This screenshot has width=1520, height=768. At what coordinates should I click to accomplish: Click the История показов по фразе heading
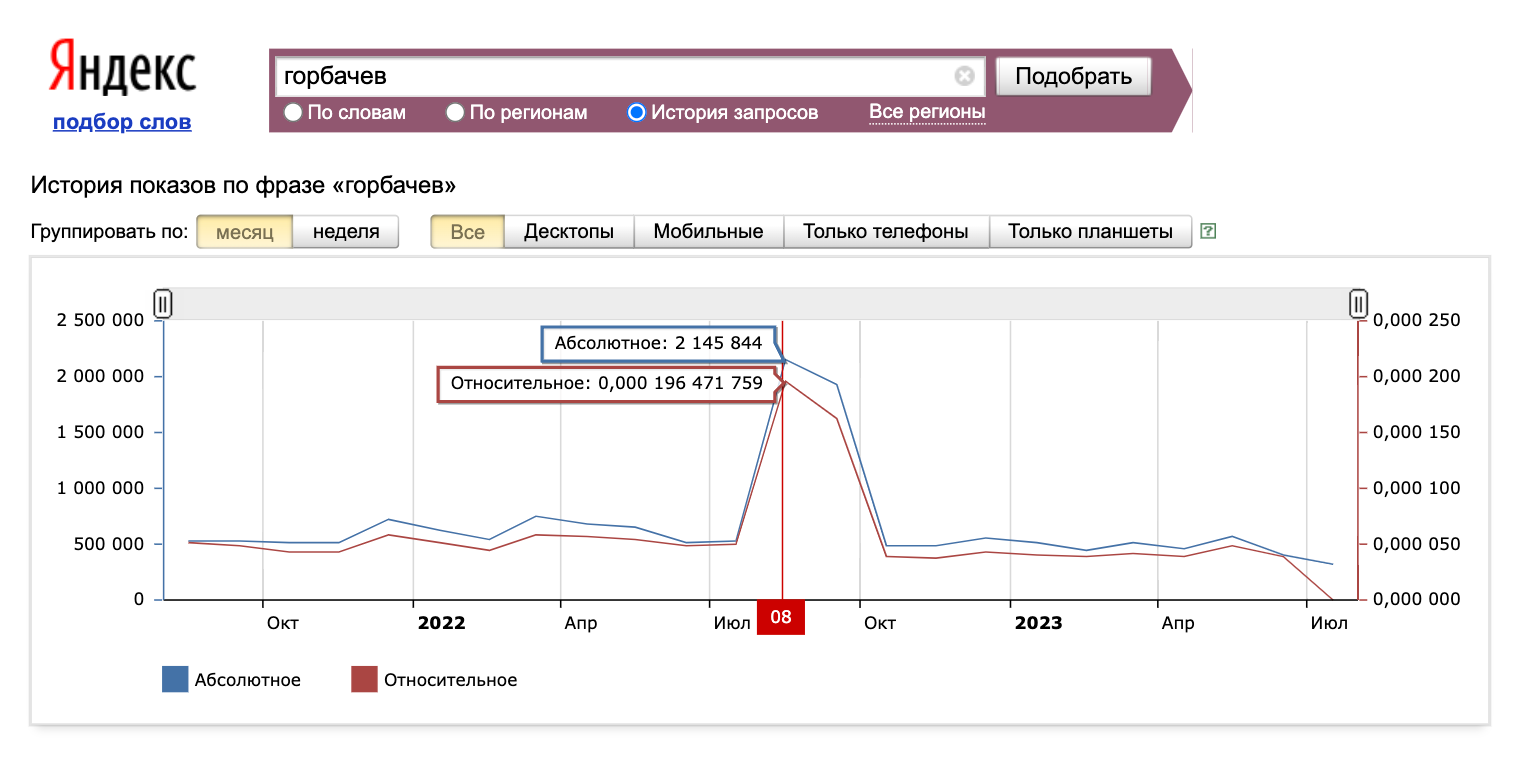tap(243, 185)
